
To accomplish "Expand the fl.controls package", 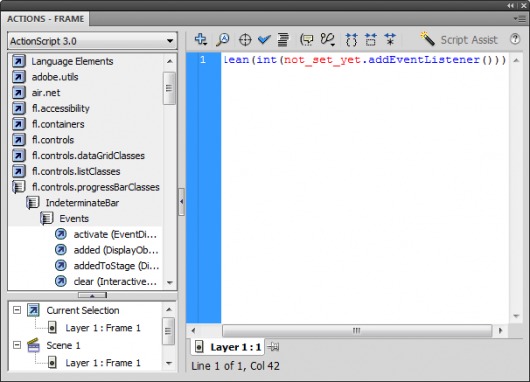I will coord(53,140).
